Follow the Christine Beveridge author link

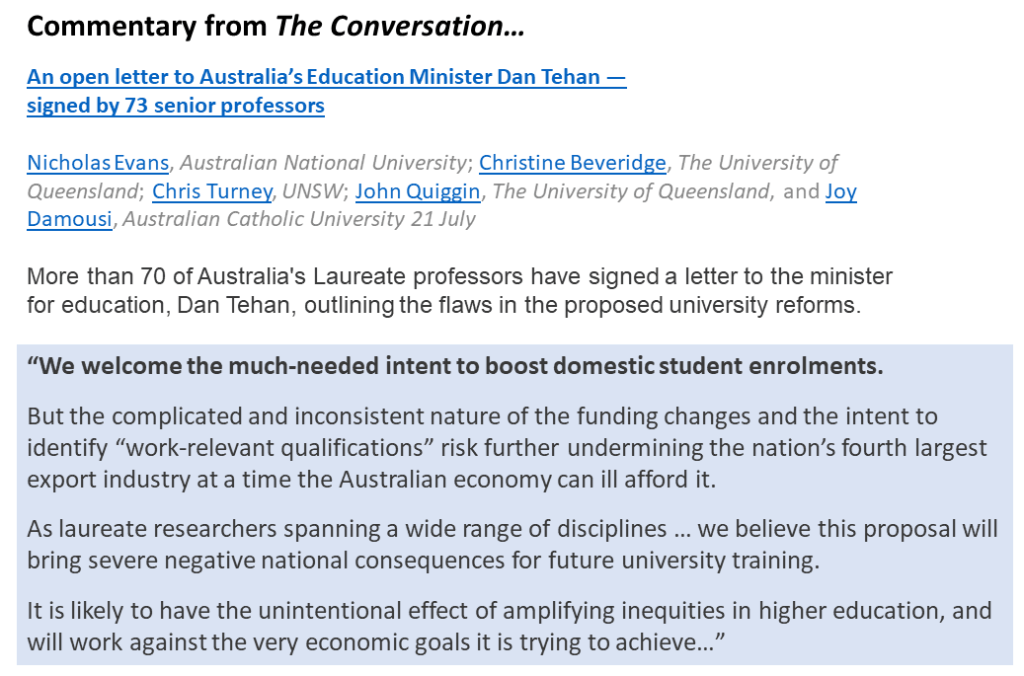coord(572,162)
